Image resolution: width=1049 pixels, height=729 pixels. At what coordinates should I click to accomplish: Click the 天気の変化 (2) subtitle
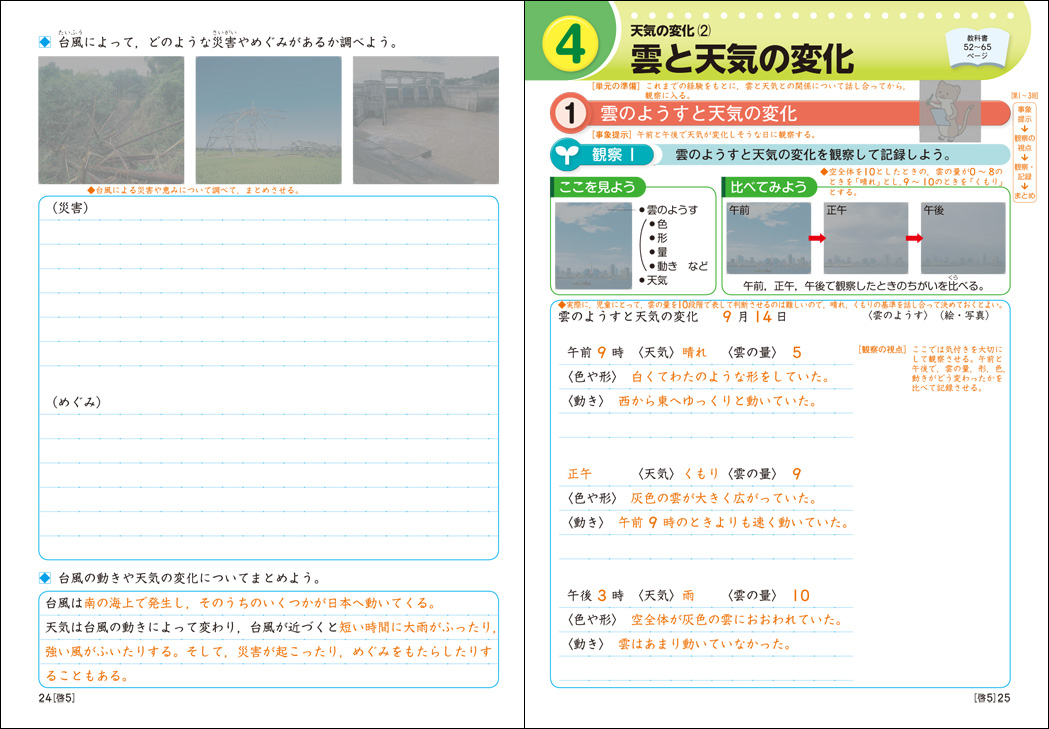coord(671,30)
